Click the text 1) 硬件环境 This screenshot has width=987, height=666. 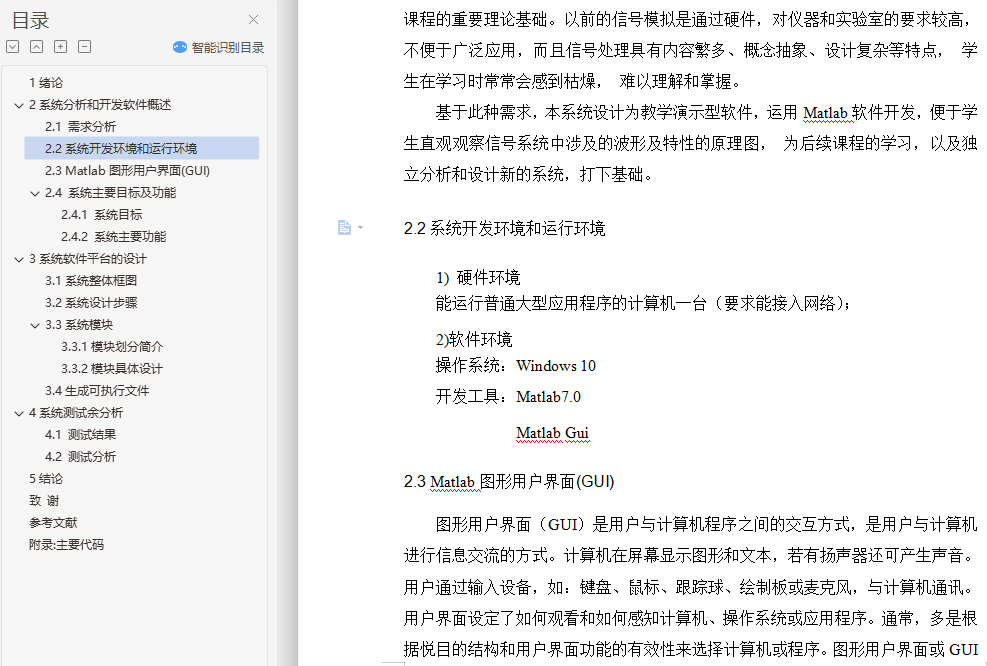(478, 278)
